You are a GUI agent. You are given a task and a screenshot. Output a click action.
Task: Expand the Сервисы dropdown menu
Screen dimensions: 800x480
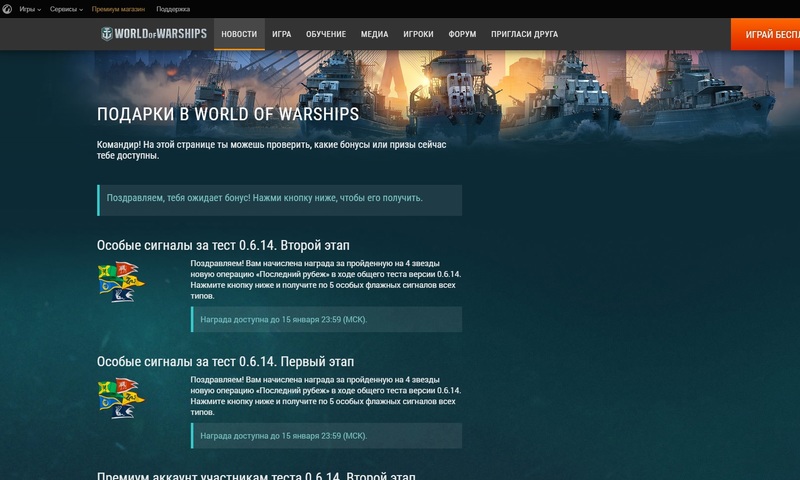coord(66,9)
